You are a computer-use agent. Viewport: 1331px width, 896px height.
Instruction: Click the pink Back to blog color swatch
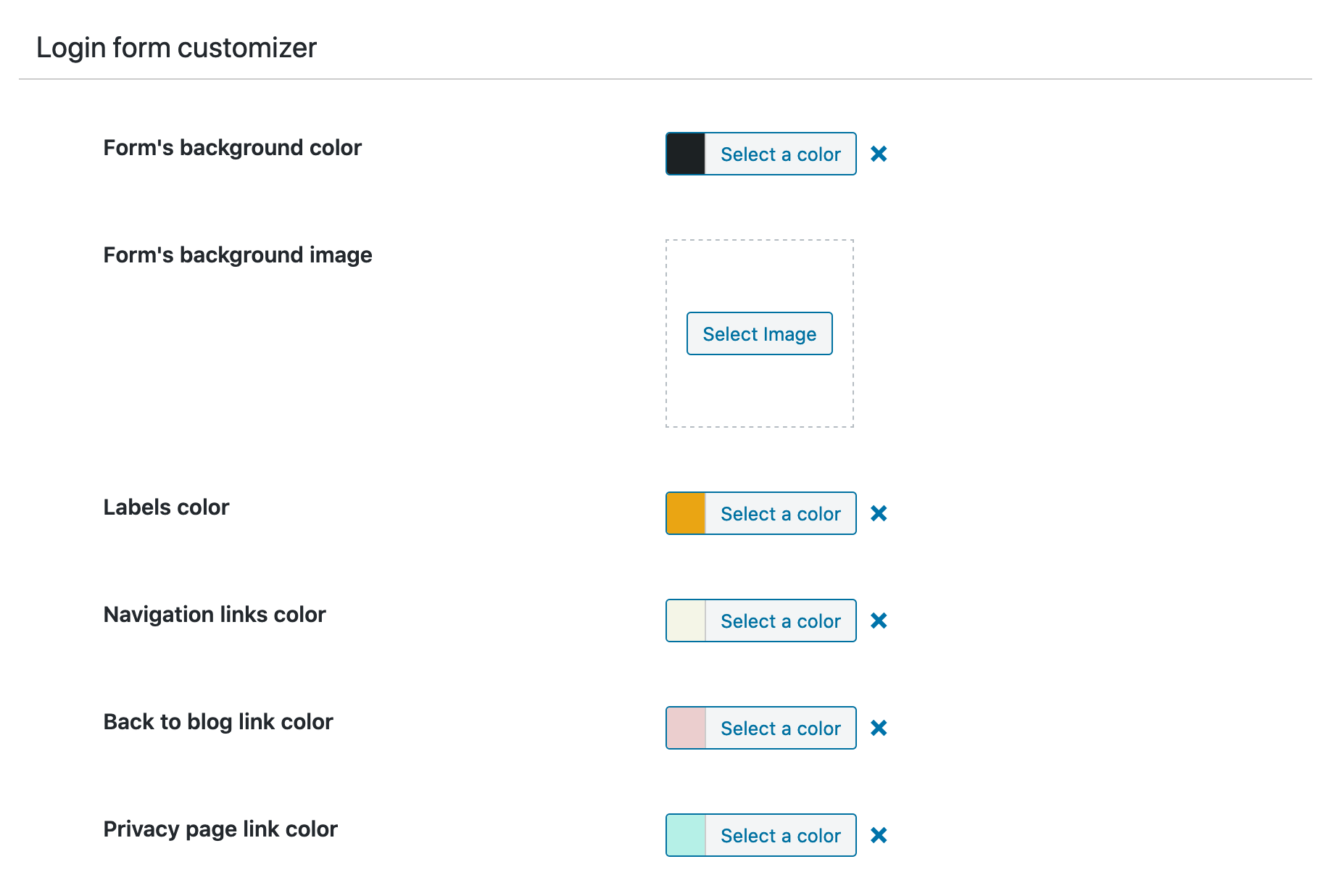(684, 728)
